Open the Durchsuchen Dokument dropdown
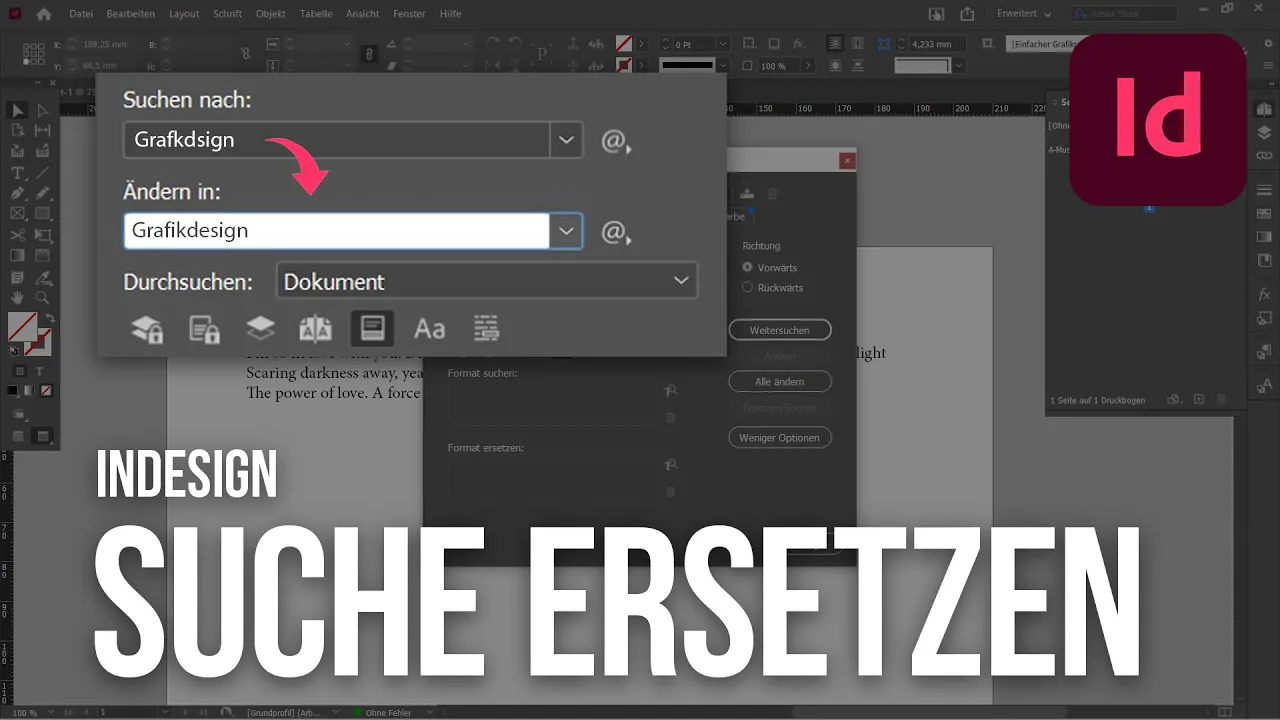Viewport: 1280px width, 720px height. (x=487, y=281)
